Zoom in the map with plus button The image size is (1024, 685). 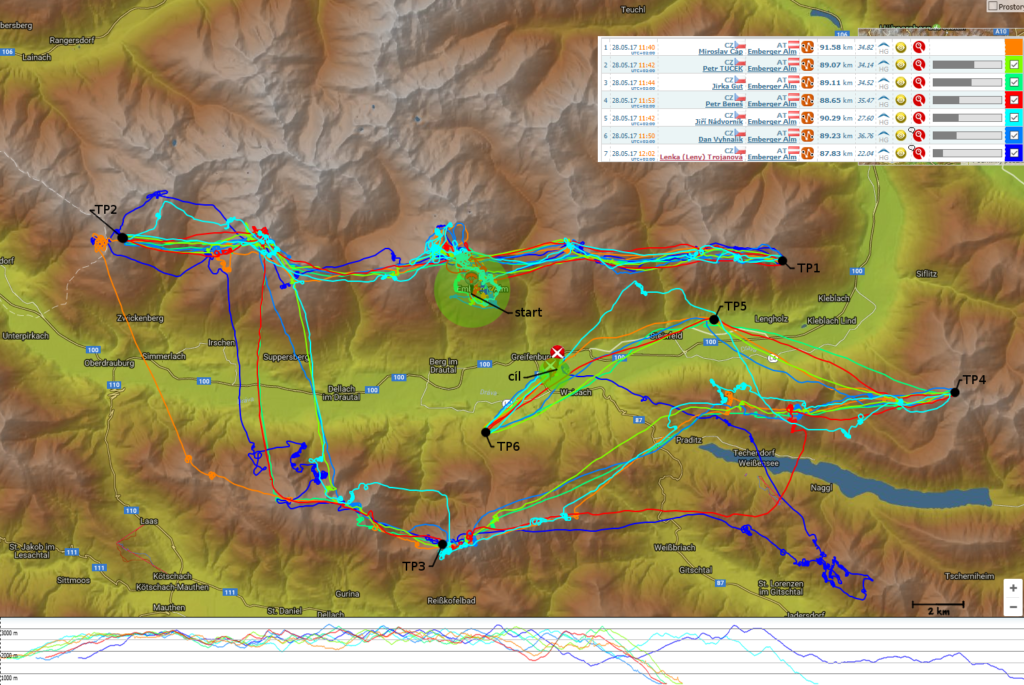(x=1013, y=589)
